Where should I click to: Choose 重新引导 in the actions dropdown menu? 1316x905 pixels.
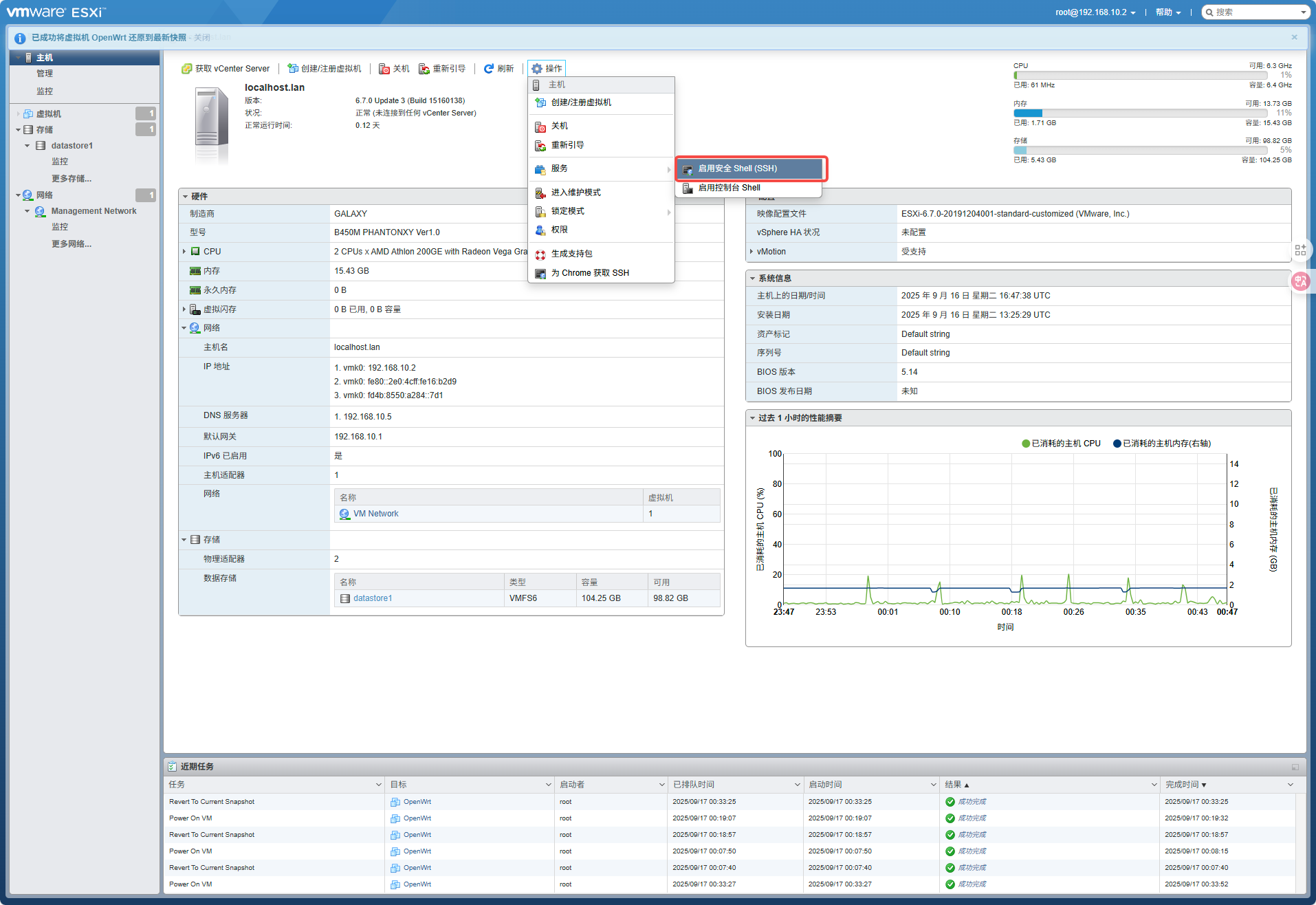tap(601, 145)
